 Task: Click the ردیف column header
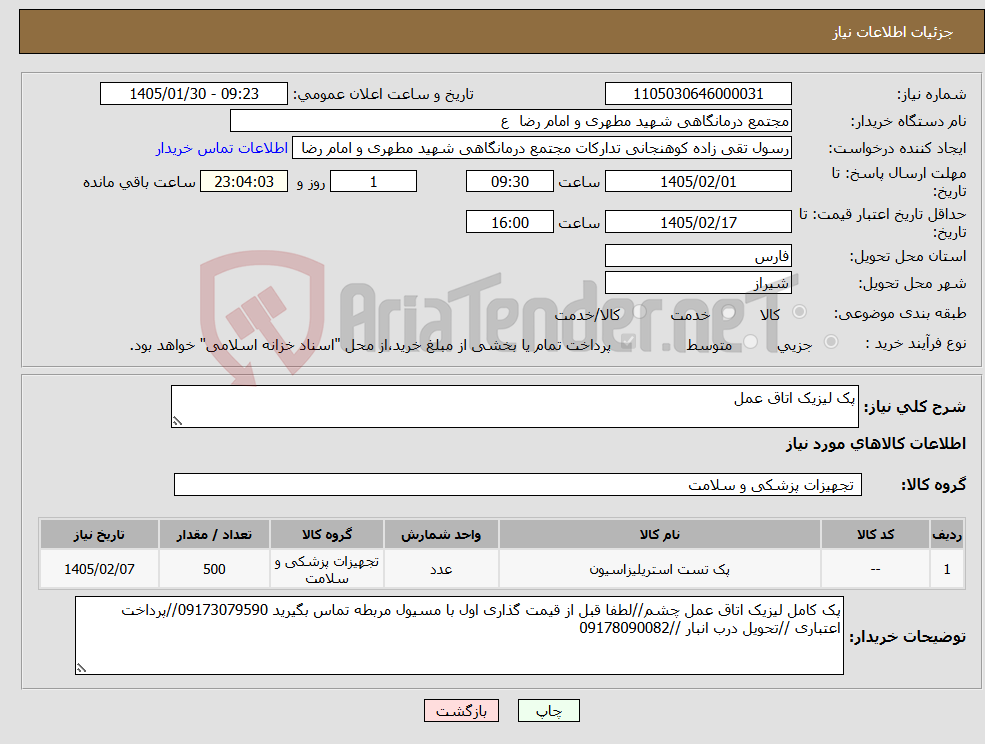[947, 534]
